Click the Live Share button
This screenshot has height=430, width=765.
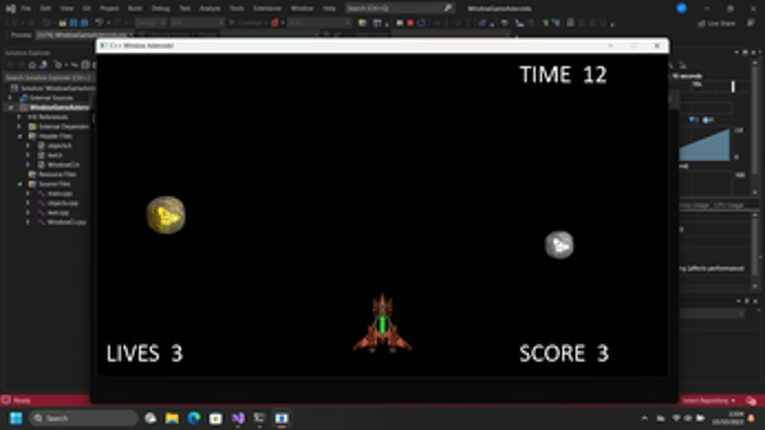pyautogui.click(x=717, y=23)
